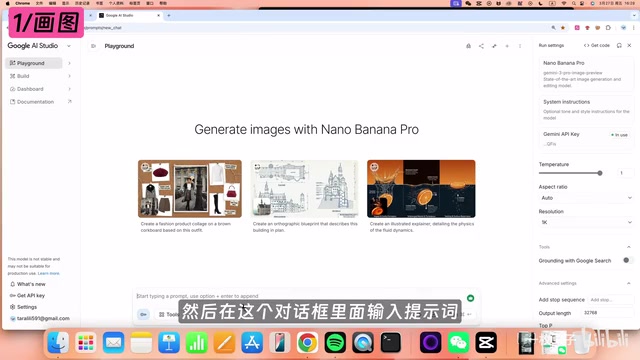Expand the chevron next to Dashboard
The height and width of the screenshot is (360, 640).
pos(69,89)
